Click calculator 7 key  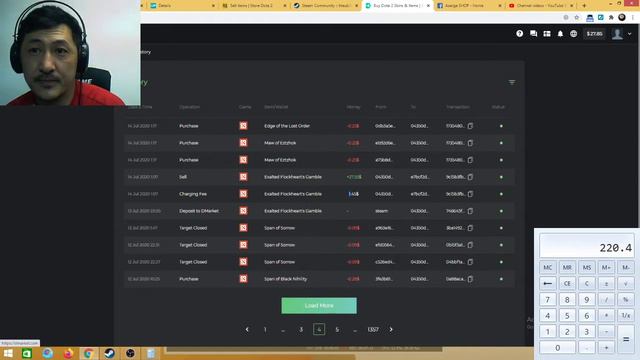(548, 300)
